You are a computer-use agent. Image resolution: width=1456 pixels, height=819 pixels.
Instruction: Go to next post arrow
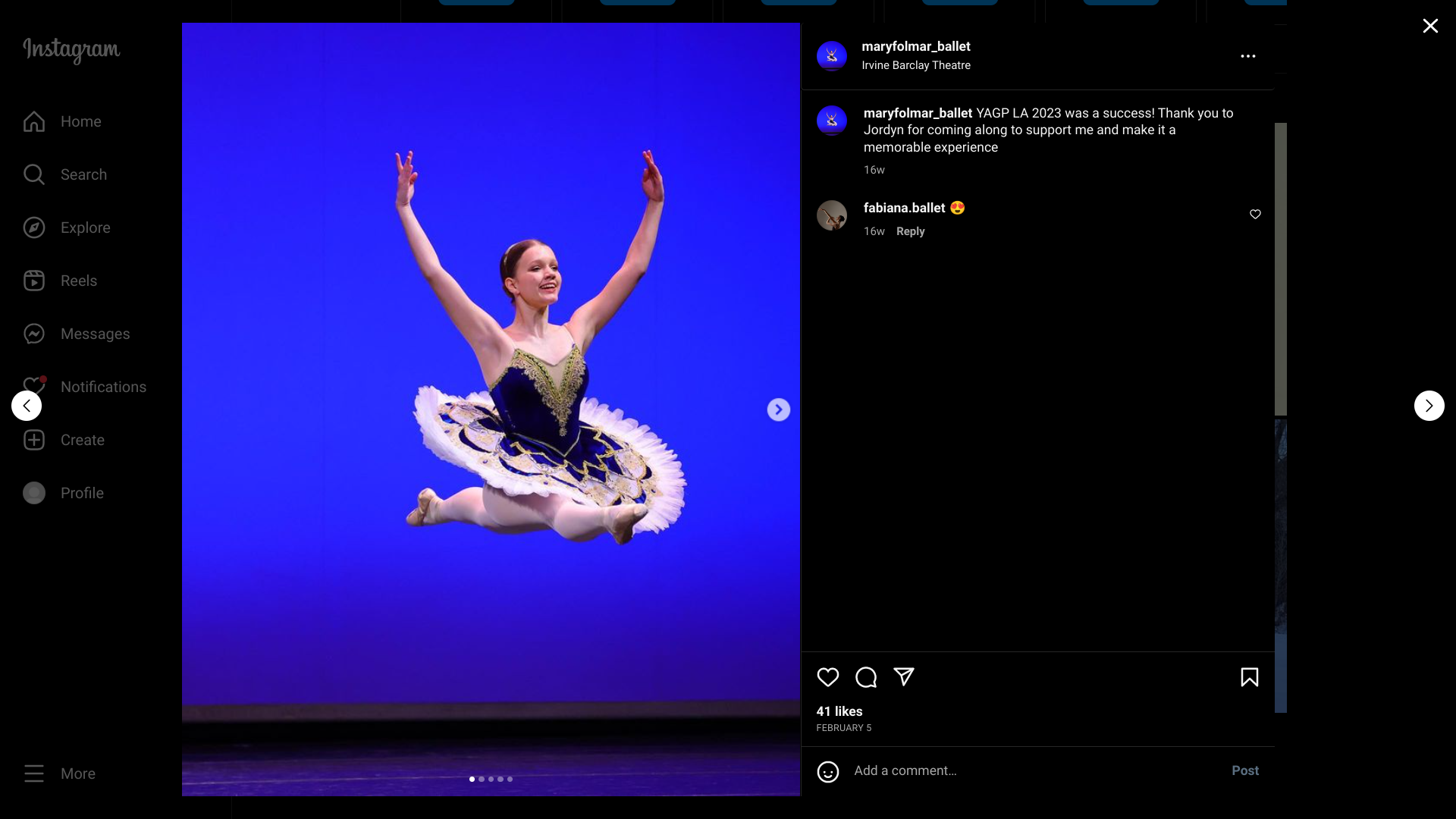pyautogui.click(x=1429, y=406)
